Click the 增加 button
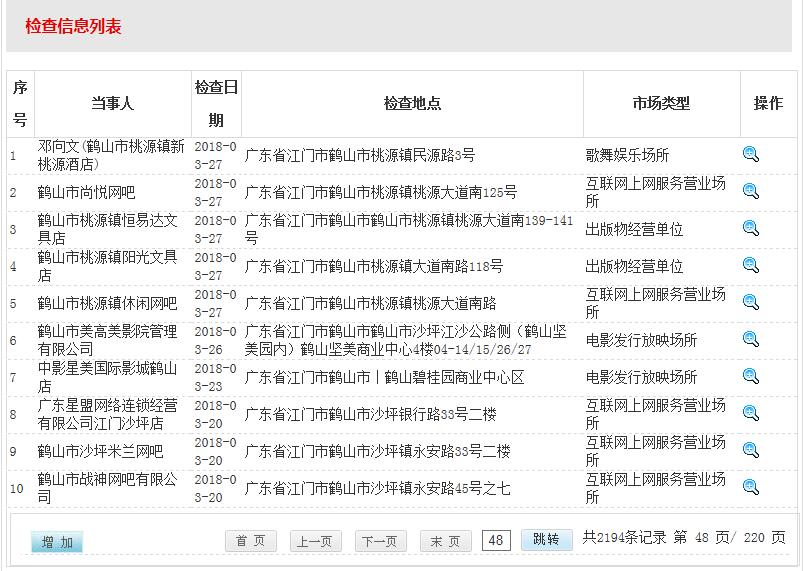Image resolution: width=803 pixels, height=571 pixels. point(57,542)
